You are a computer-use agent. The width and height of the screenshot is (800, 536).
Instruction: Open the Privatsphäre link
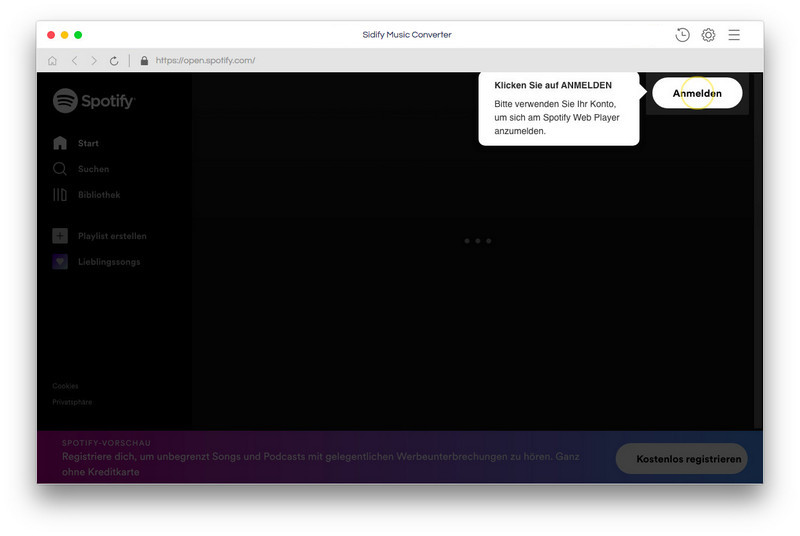tap(72, 402)
